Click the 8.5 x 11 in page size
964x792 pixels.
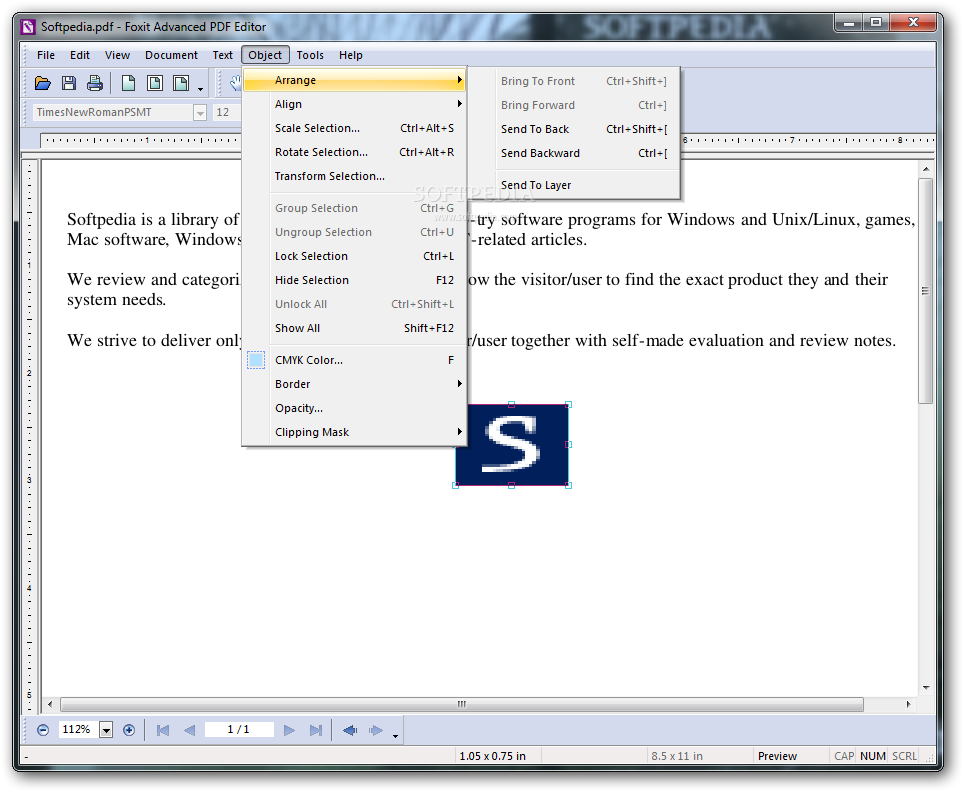coord(677,756)
